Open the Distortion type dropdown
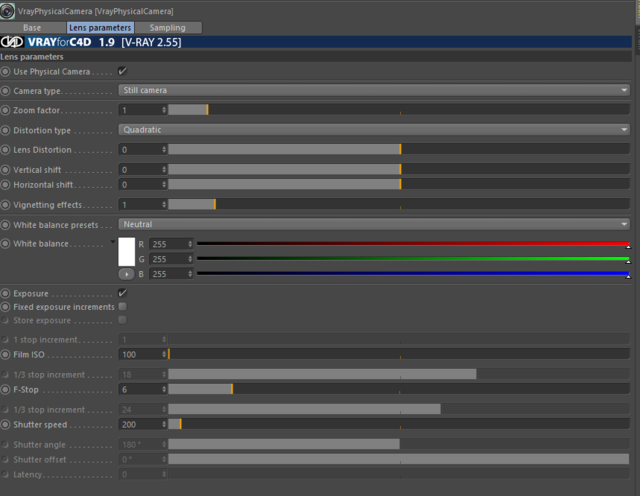 (374, 130)
